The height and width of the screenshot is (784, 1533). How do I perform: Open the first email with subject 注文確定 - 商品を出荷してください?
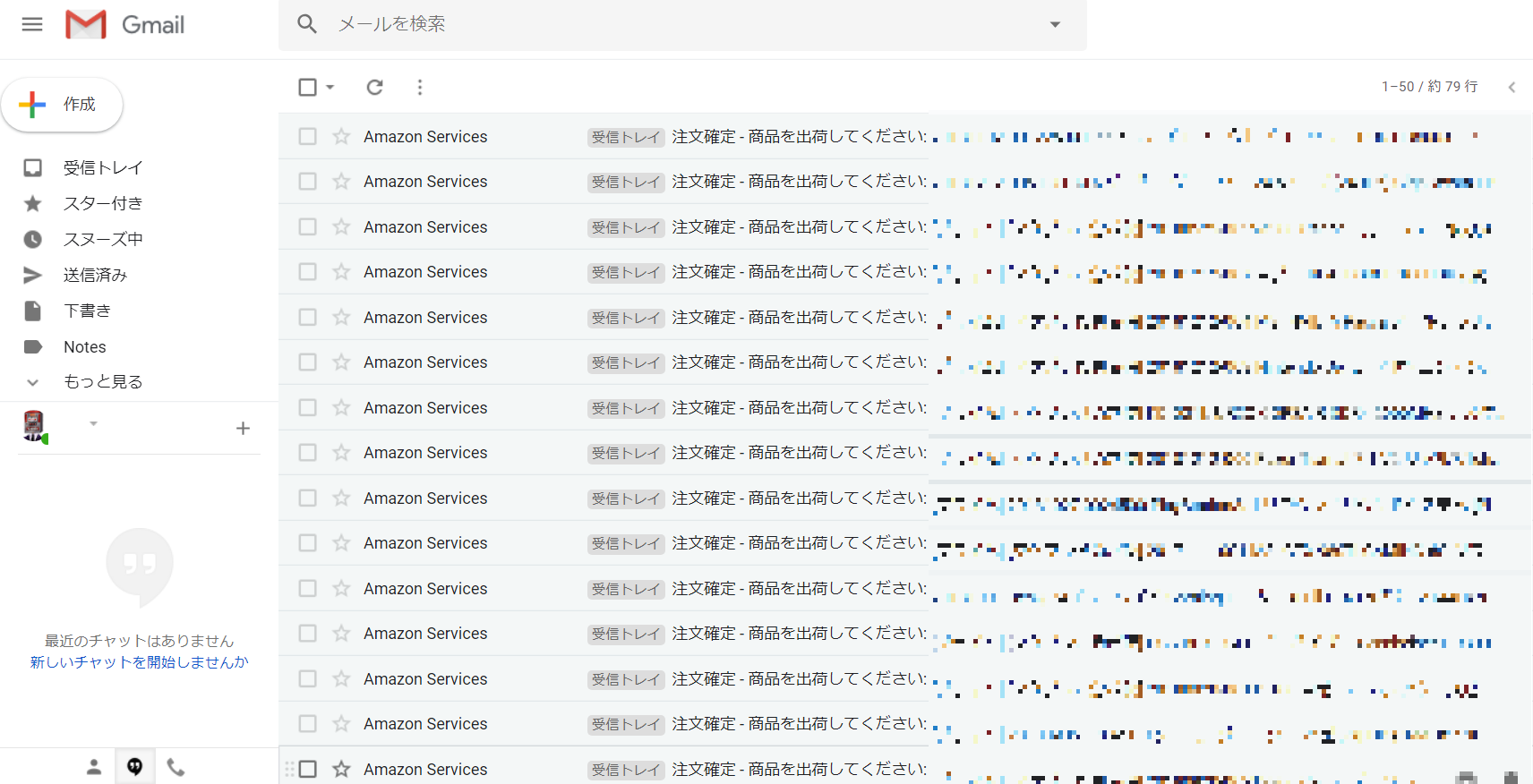[x=800, y=136]
